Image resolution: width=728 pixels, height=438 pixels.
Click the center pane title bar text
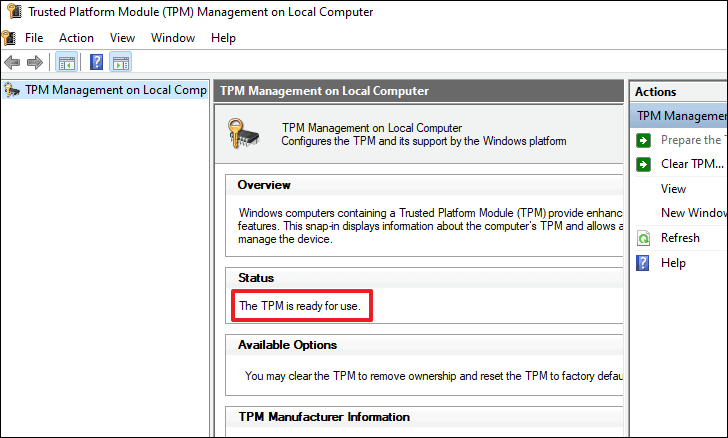click(x=324, y=91)
